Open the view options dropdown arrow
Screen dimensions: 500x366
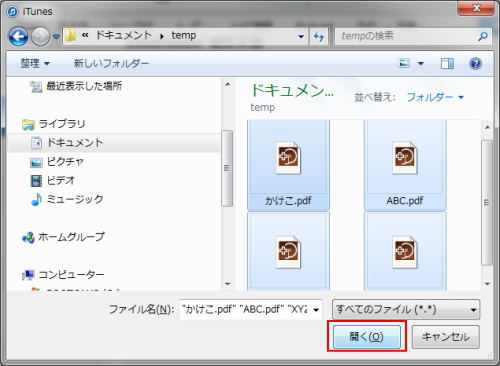pos(421,63)
